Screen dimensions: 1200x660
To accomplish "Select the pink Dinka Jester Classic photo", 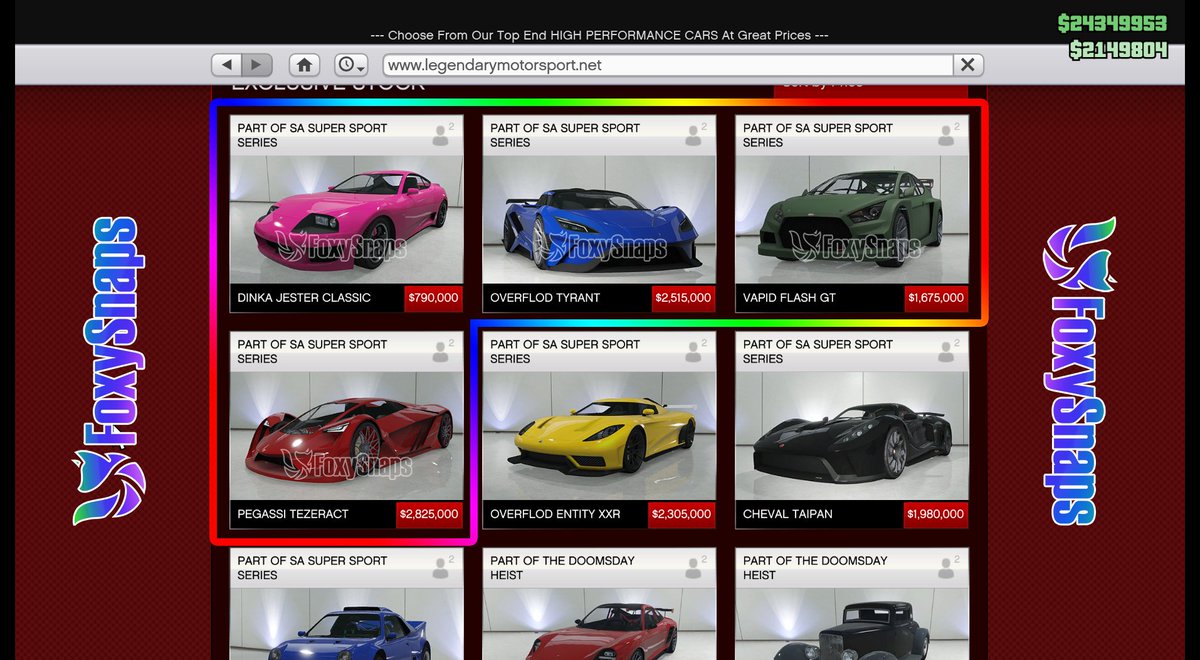I will coord(346,218).
